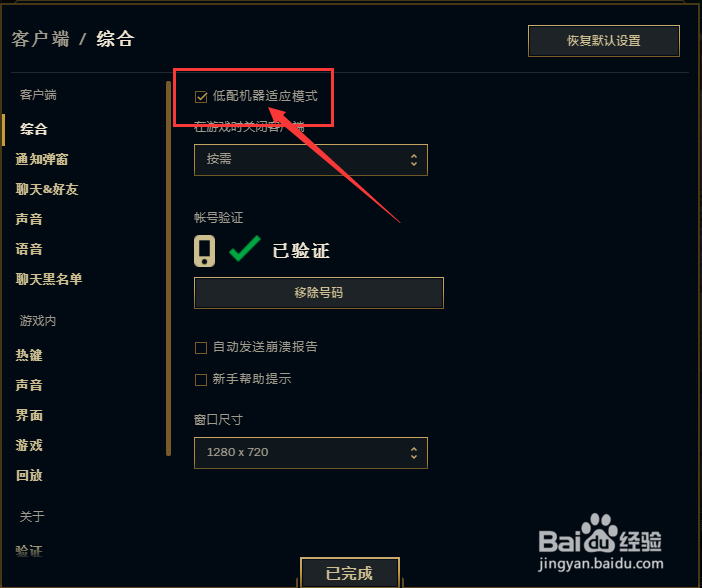Enable 新手帮助提示 checkbox
This screenshot has height=588, width=702.
(201, 380)
